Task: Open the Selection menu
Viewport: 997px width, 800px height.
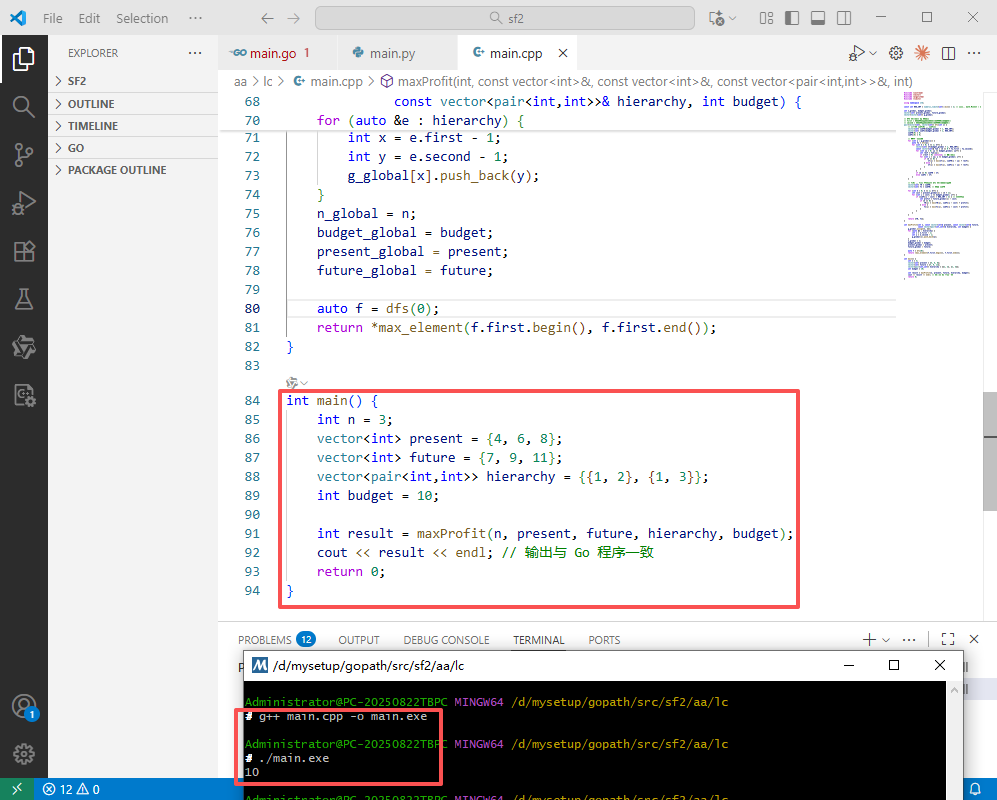Action: [x=142, y=18]
